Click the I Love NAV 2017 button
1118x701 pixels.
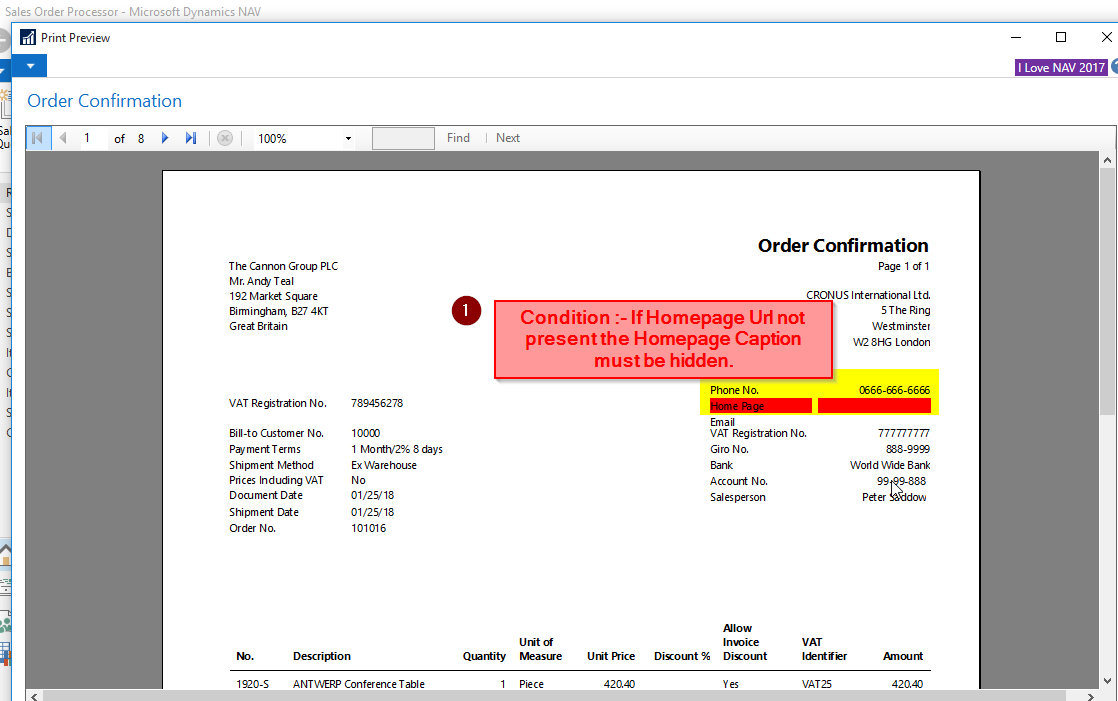point(1059,67)
